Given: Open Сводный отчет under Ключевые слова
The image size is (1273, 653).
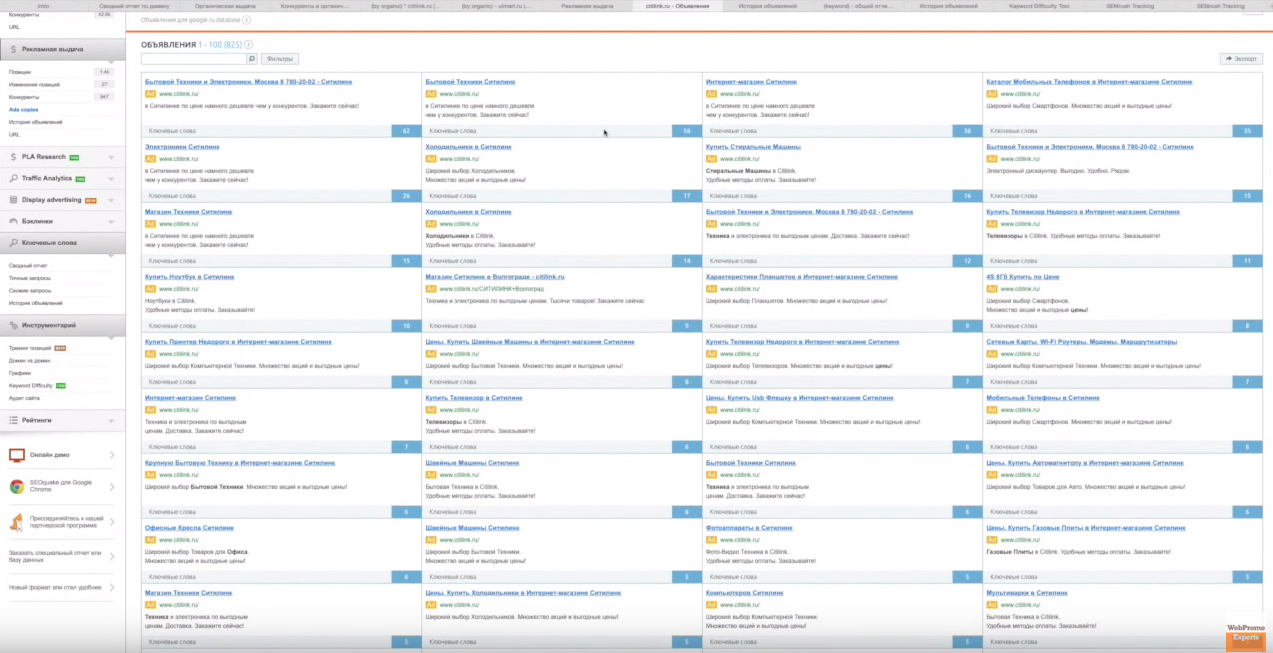Looking at the screenshot, I should (28, 266).
